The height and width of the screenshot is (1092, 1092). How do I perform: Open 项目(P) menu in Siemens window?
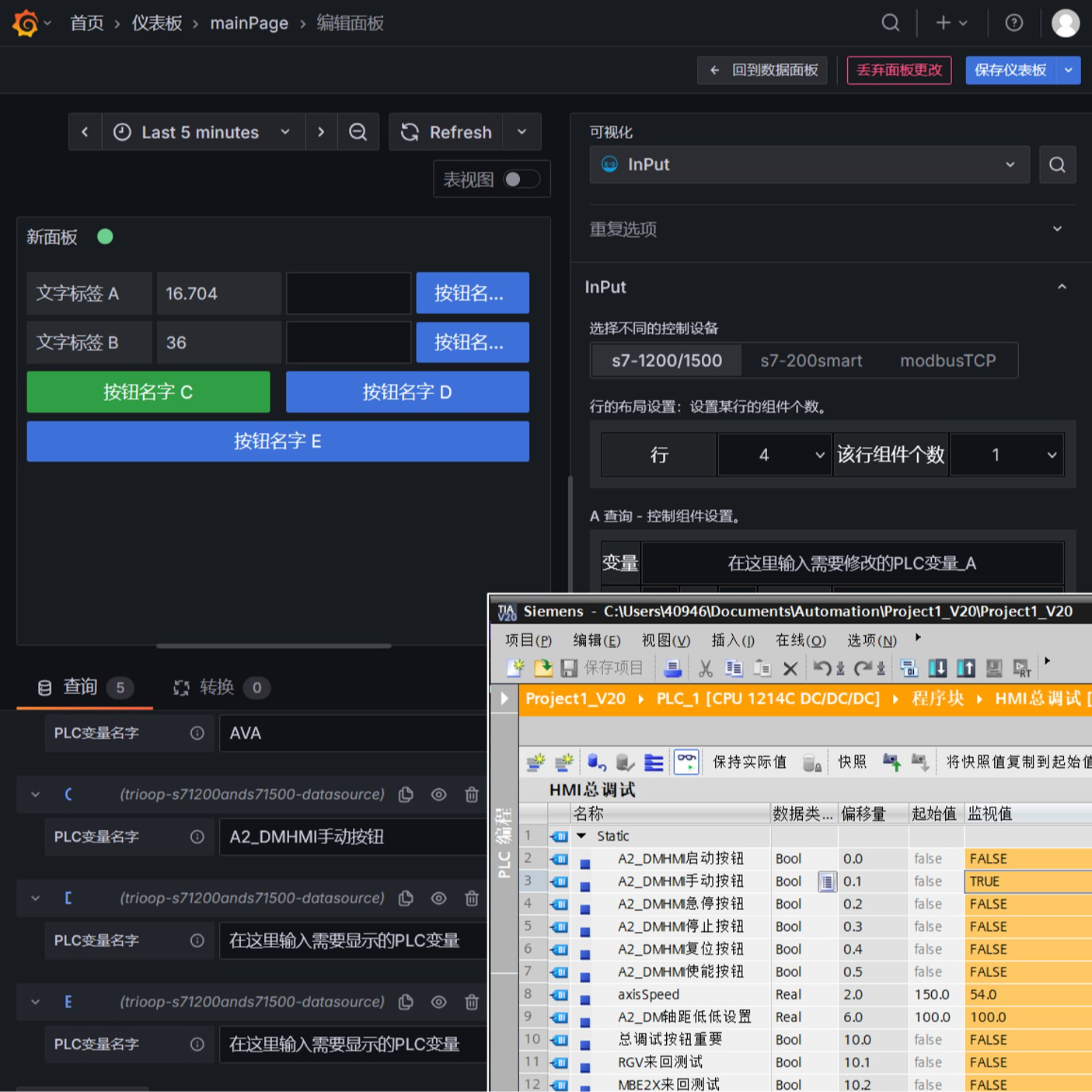[x=528, y=640]
